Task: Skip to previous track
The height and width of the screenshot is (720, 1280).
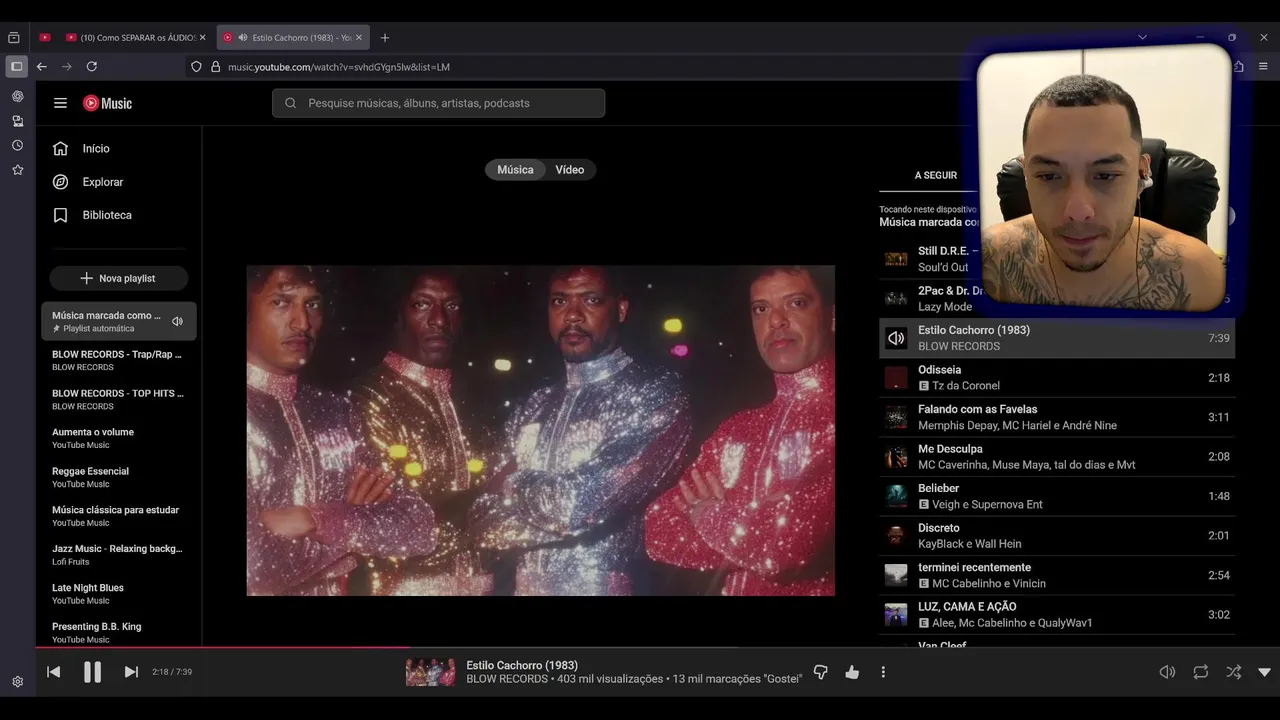Action: (54, 672)
